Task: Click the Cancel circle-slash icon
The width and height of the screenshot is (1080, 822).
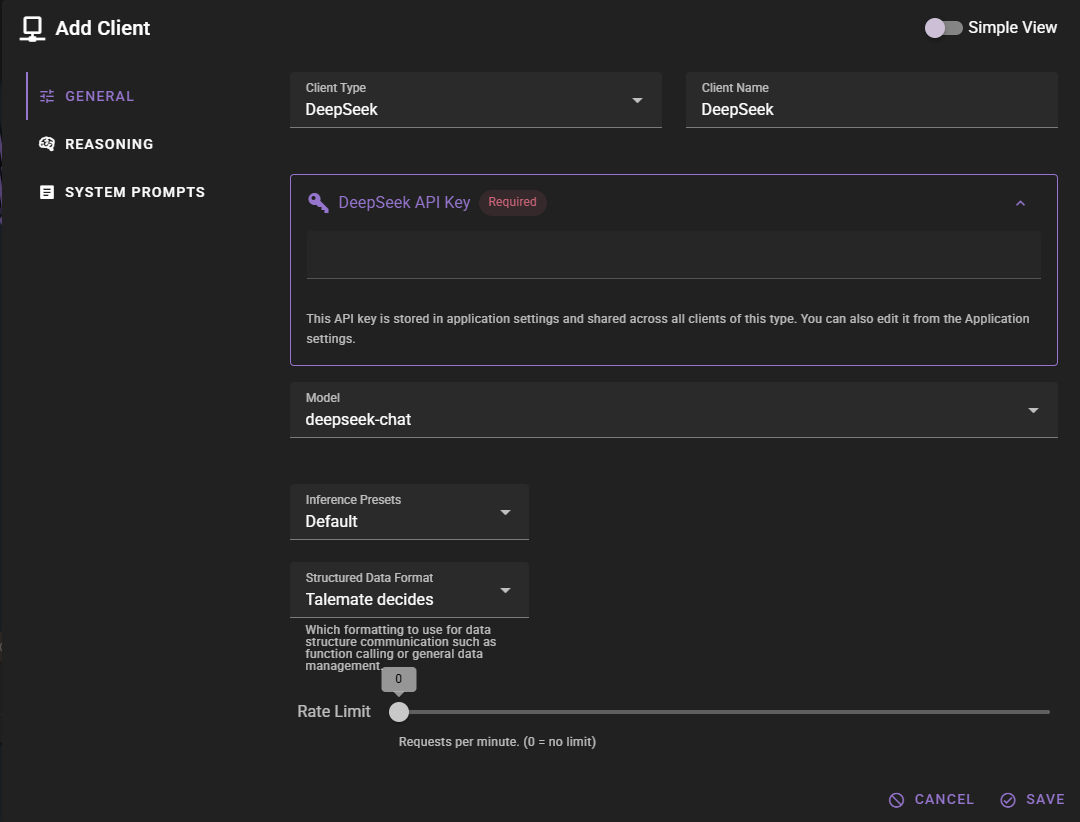Action: click(897, 799)
